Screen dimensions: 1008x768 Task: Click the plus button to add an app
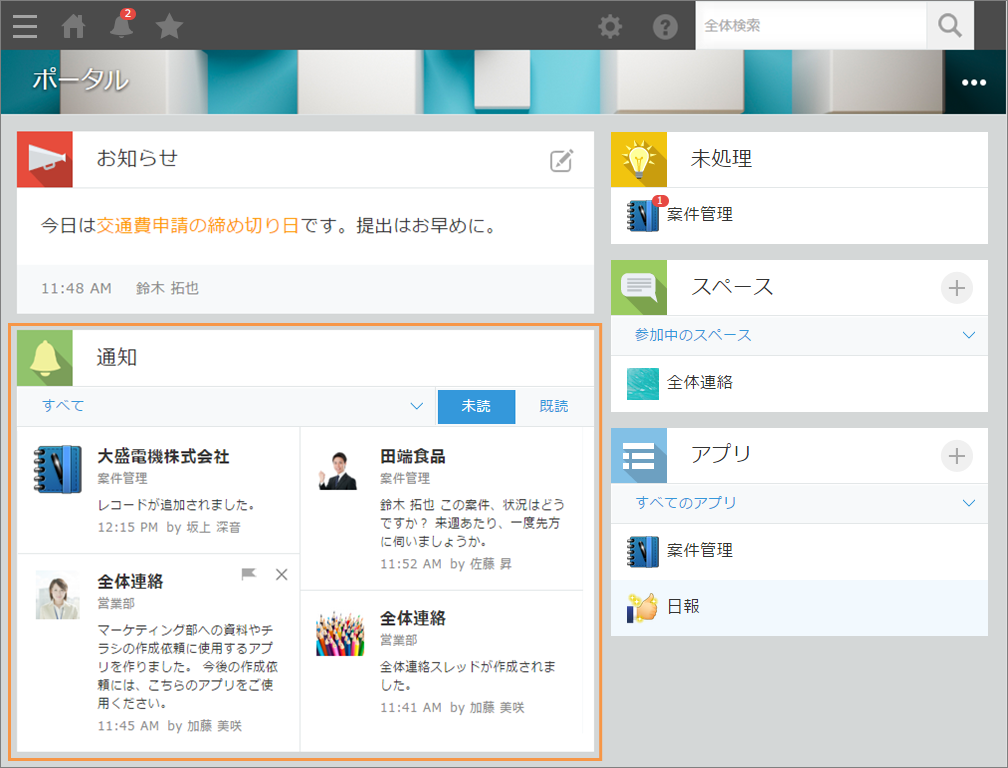tap(956, 455)
